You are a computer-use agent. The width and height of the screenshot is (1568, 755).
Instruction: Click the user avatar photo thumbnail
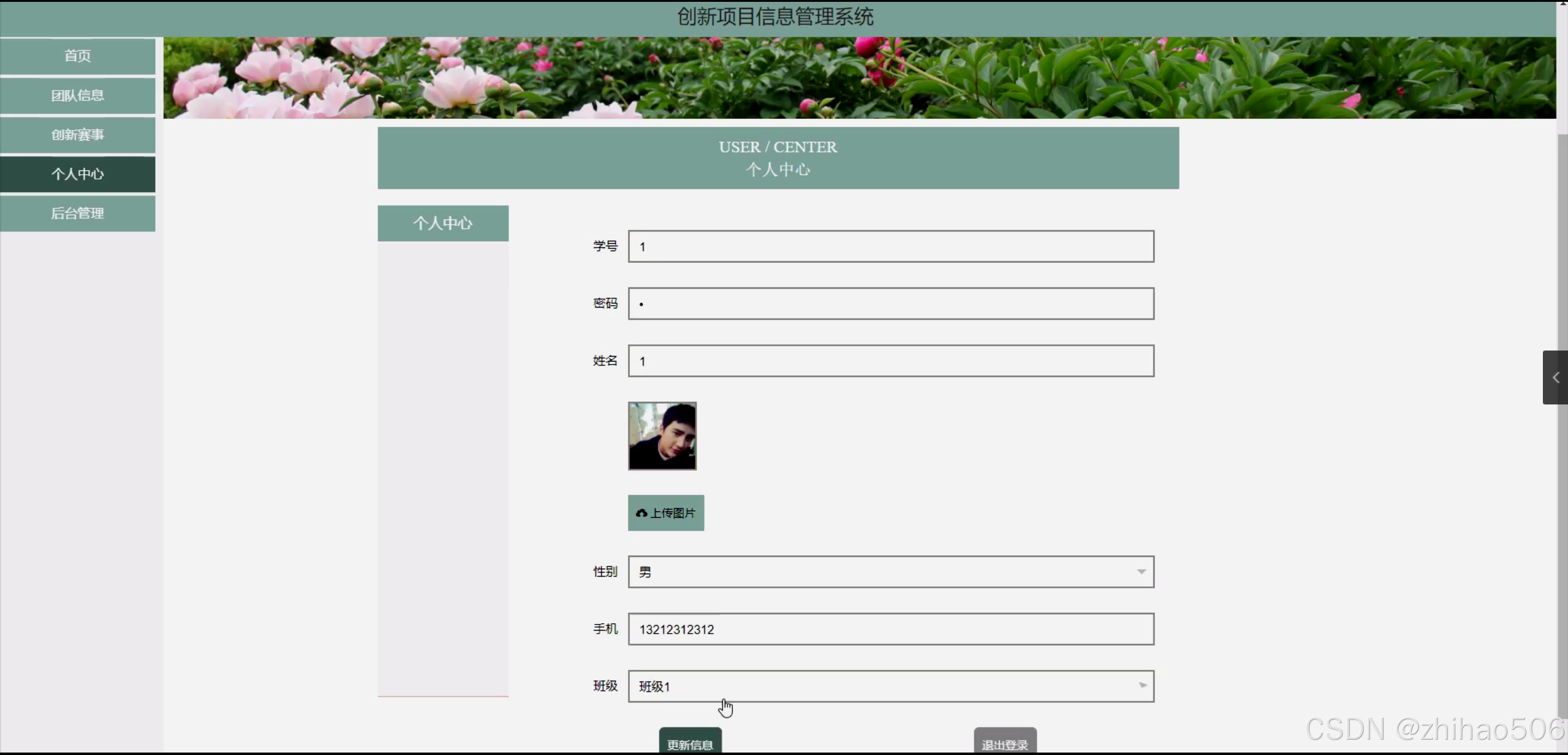point(662,436)
